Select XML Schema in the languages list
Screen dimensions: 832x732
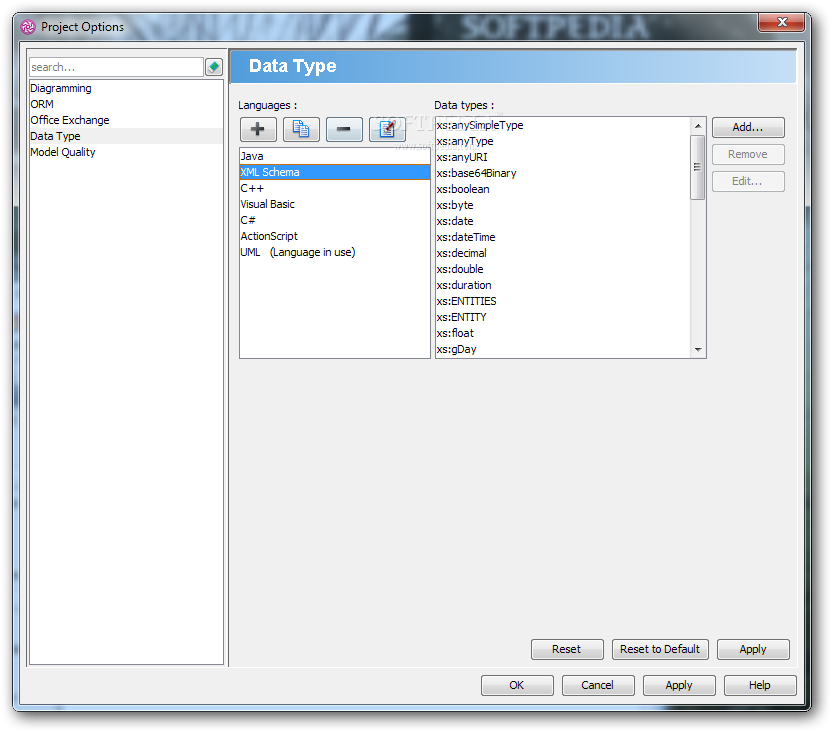[334, 172]
